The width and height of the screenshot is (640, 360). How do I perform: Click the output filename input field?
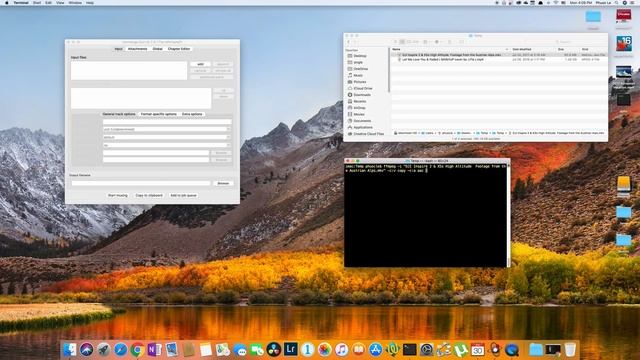coord(141,183)
